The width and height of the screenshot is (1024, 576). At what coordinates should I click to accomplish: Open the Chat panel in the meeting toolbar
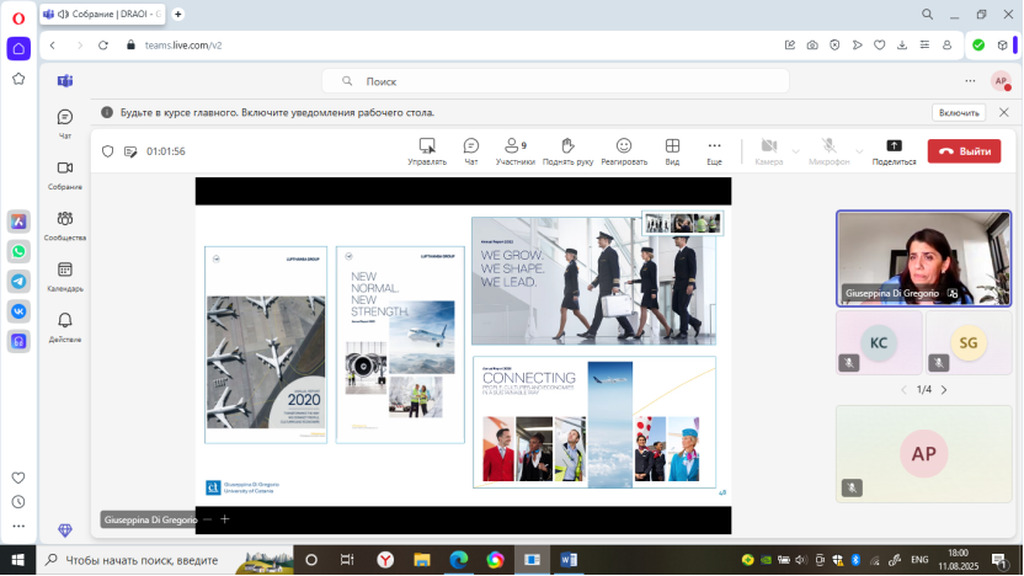click(471, 150)
